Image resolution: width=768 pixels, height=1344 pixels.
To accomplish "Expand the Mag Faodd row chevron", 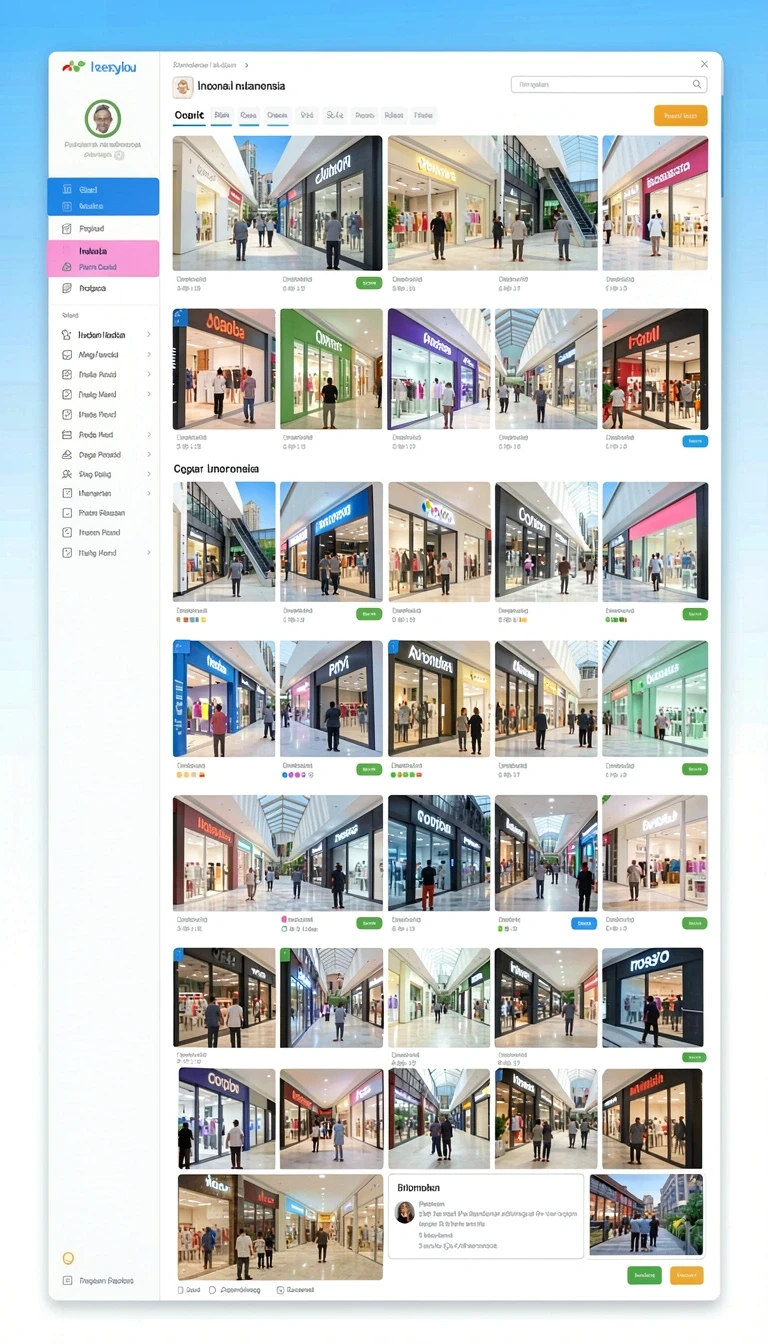I will (x=149, y=355).
